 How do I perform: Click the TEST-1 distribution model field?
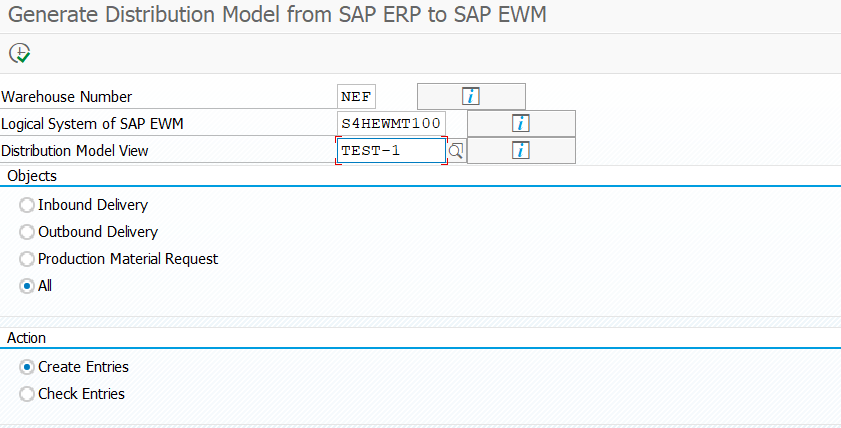pyautogui.click(x=391, y=151)
